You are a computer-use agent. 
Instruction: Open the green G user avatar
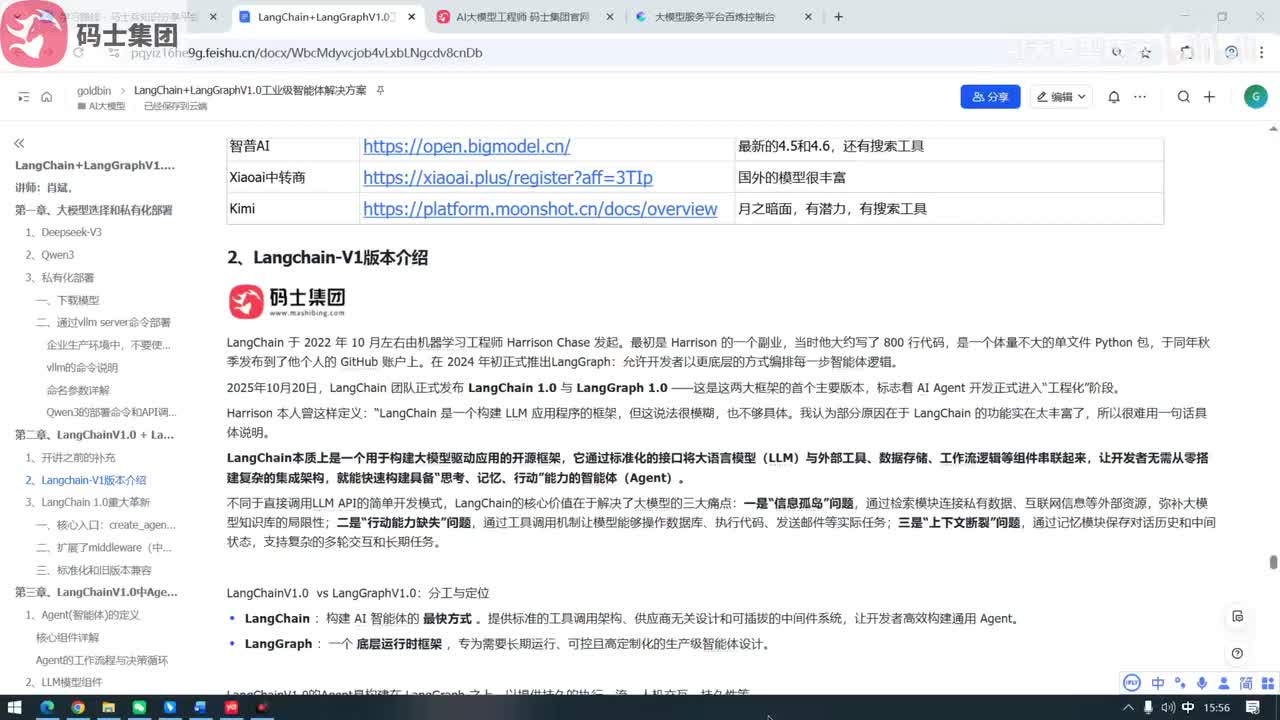pos(1255,96)
